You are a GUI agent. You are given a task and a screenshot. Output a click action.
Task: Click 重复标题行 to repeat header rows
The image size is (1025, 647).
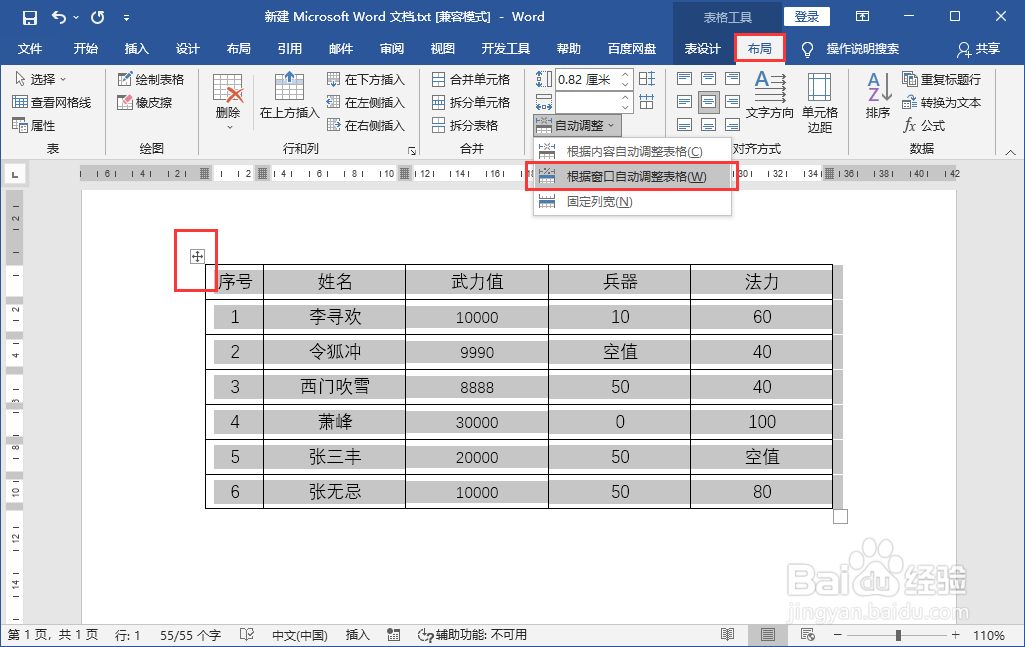tap(938, 78)
